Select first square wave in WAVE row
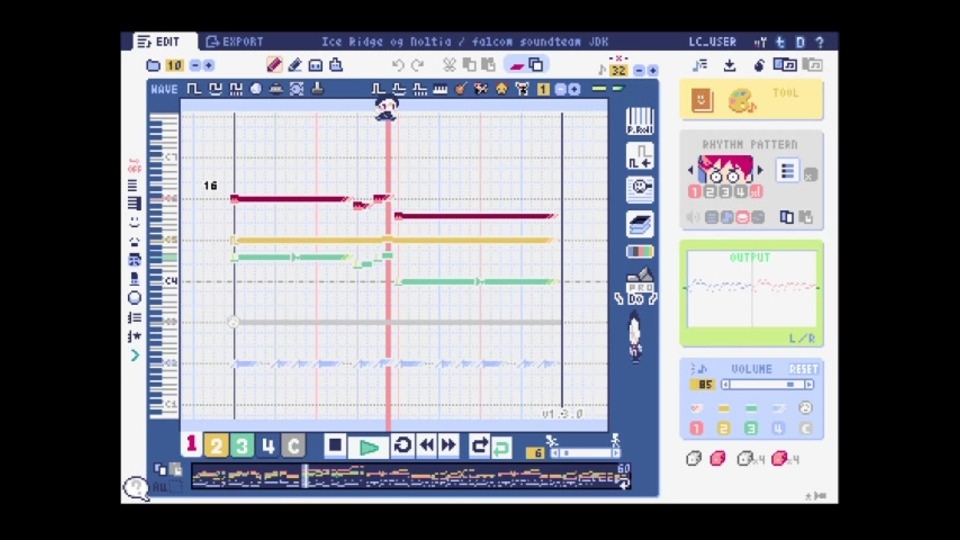 pos(194,89)
